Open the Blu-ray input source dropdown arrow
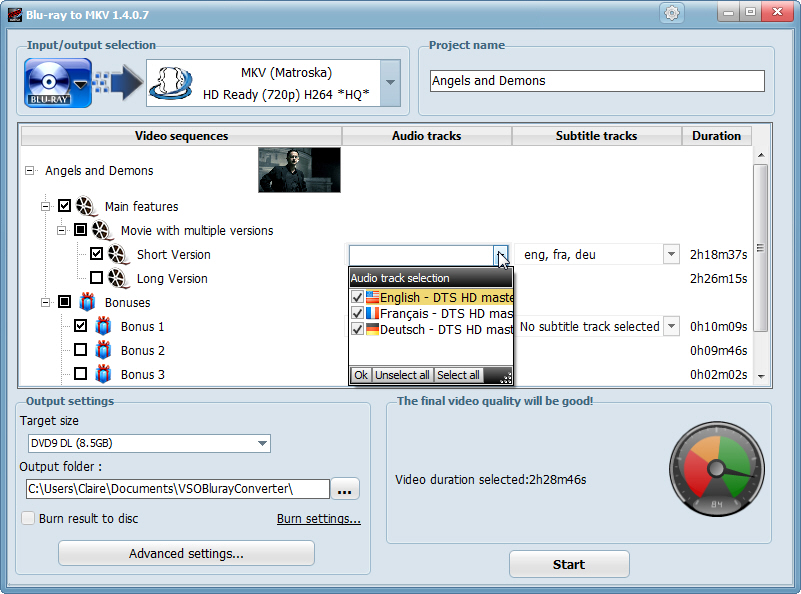This screenshot has width=801, height=594. (81, 85)
